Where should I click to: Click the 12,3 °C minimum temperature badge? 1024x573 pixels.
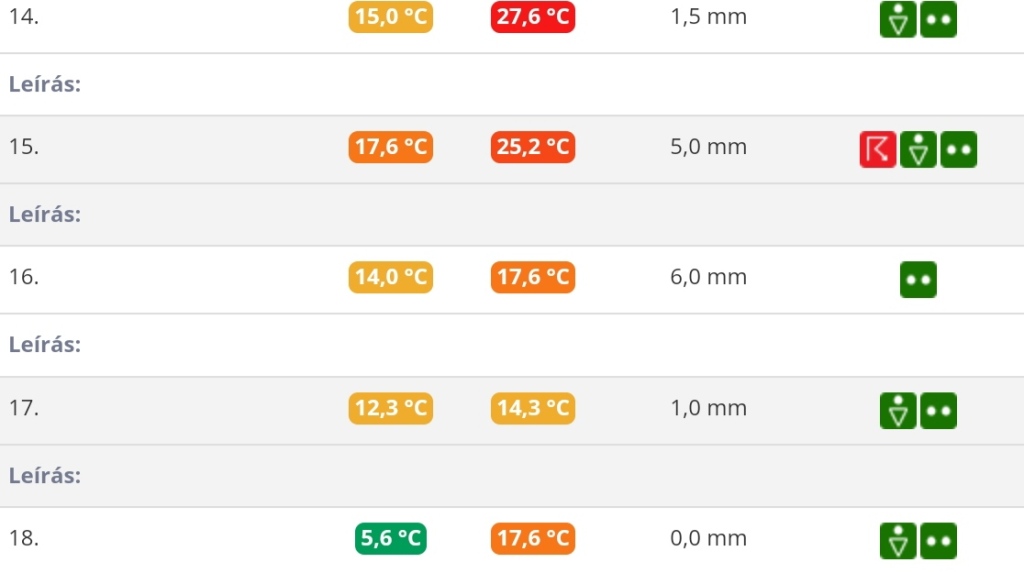coord(390,408)
